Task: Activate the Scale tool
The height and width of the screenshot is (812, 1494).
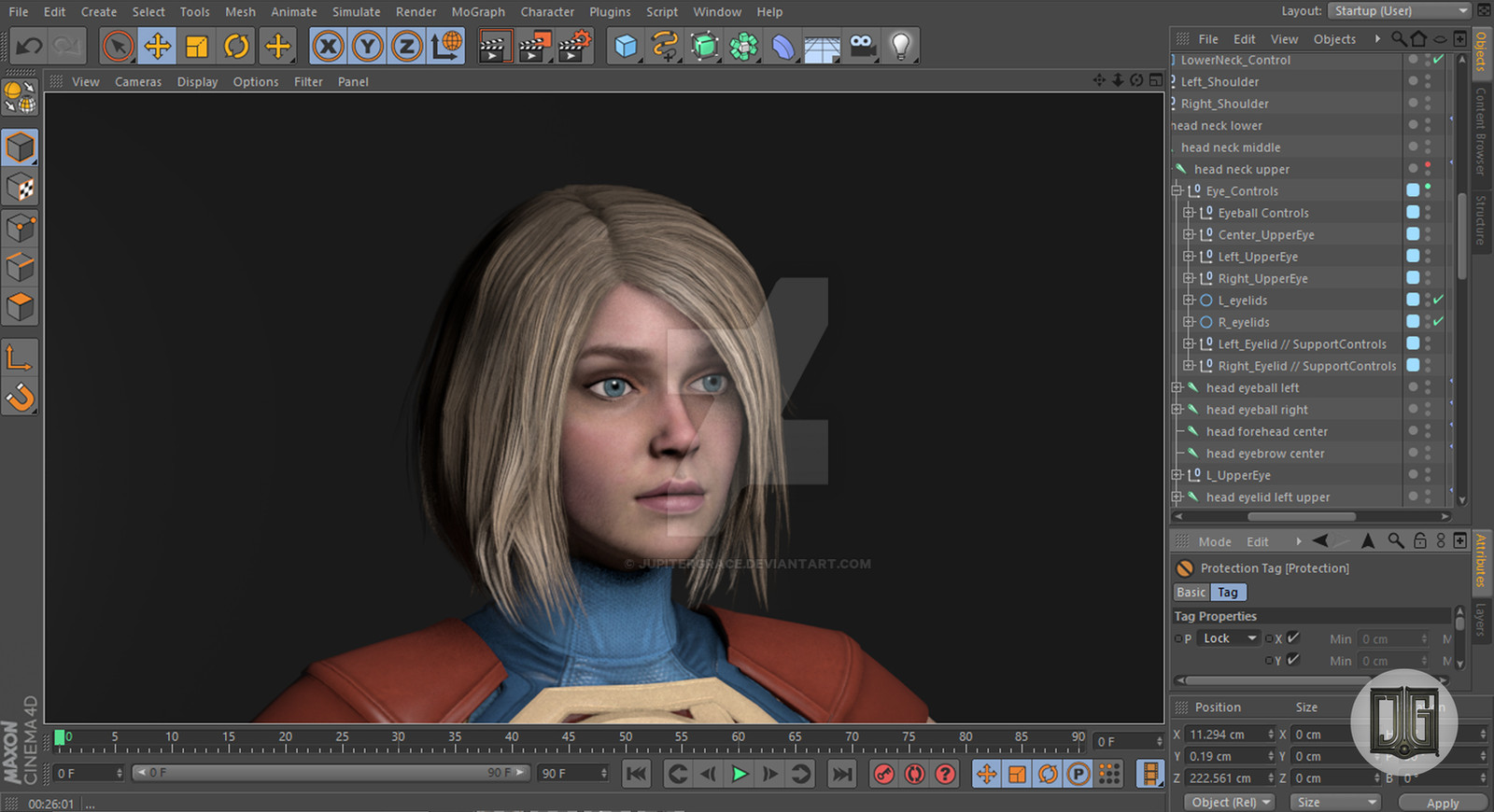Action: pyautogui.click(x=197, y=46)
